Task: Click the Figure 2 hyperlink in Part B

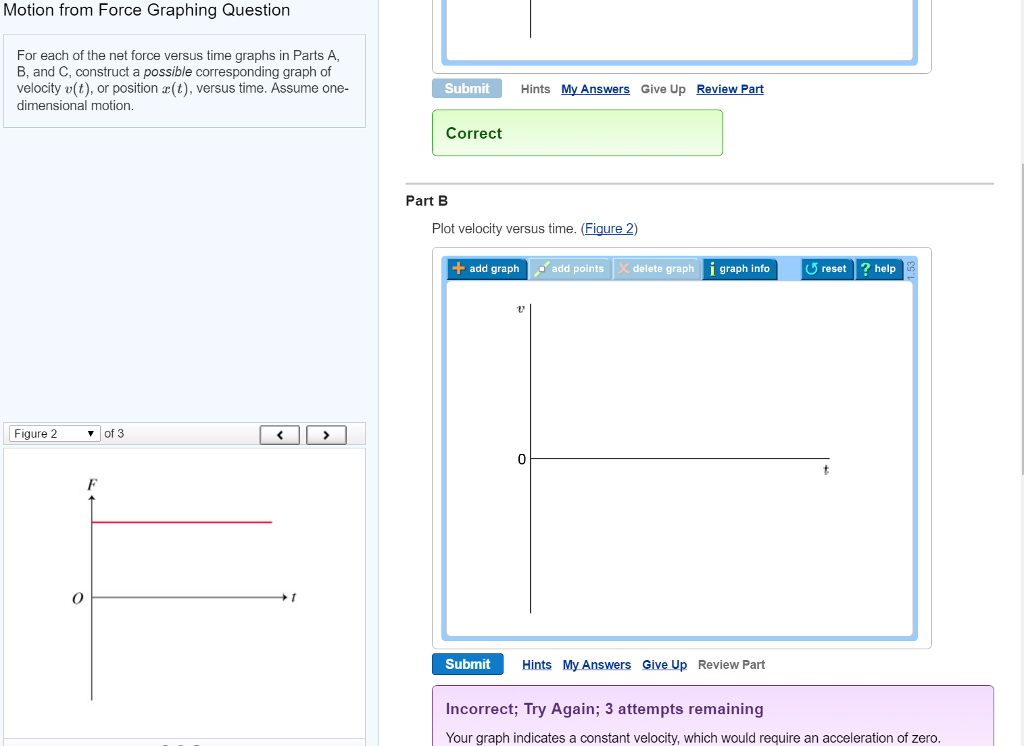Action: pos(609,228)
